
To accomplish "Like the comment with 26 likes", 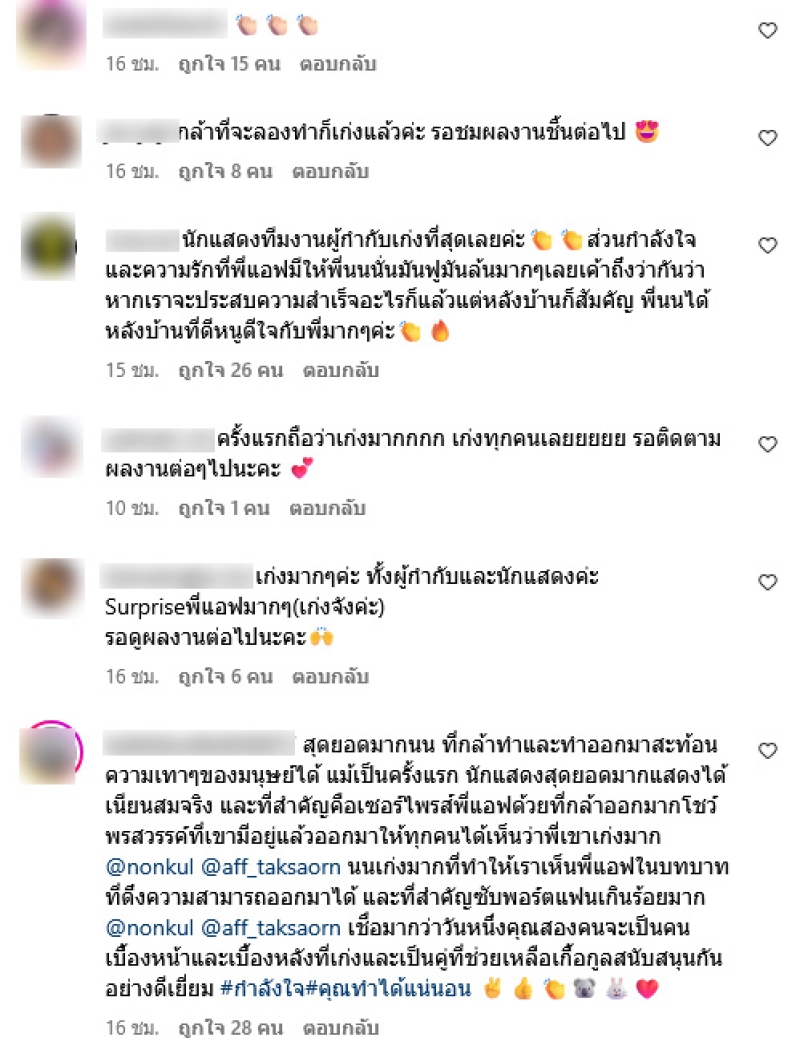I will coord(767,245).
